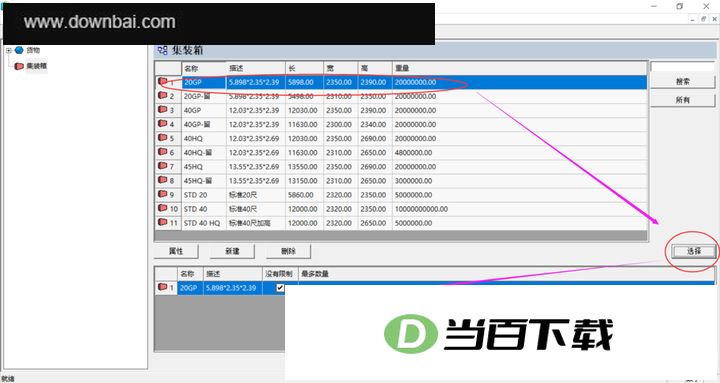Screen dimensions: 720x383
Task: Click the 2300.00 width cell
Action: coord(341,124)
